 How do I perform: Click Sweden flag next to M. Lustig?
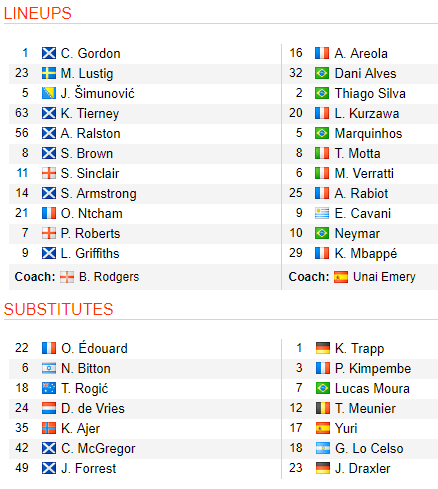pos(49,73)
